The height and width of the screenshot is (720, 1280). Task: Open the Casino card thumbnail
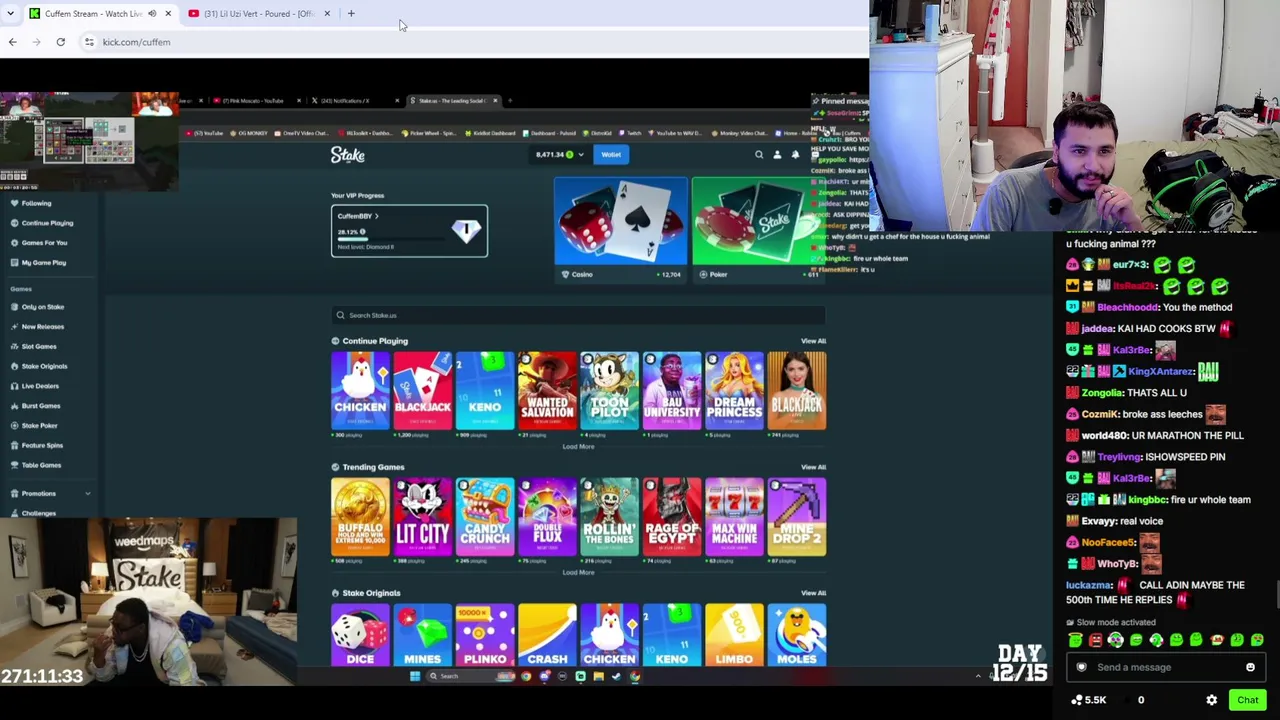tap(621, 222)
